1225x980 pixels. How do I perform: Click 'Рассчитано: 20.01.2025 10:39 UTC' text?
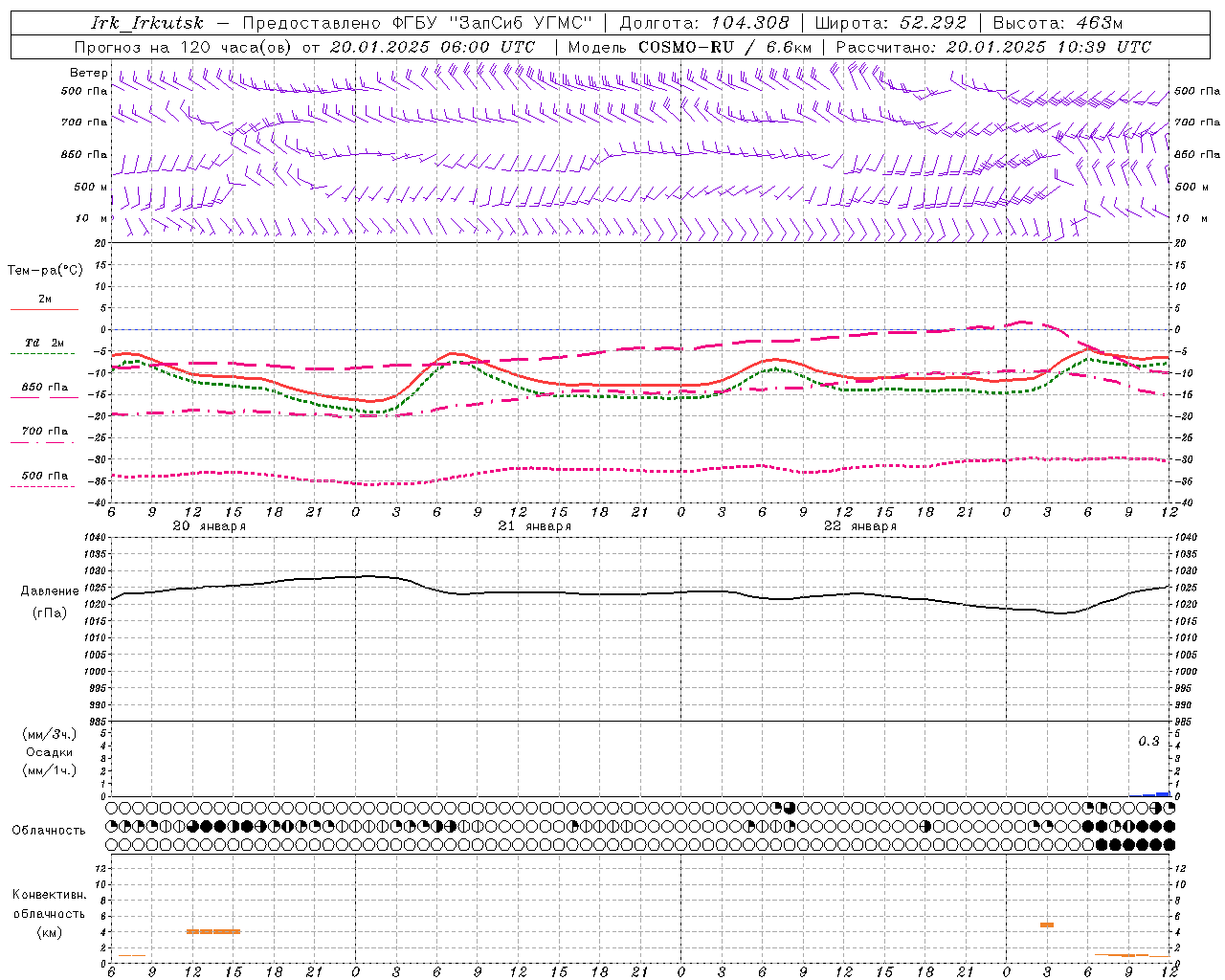(993, 47)
